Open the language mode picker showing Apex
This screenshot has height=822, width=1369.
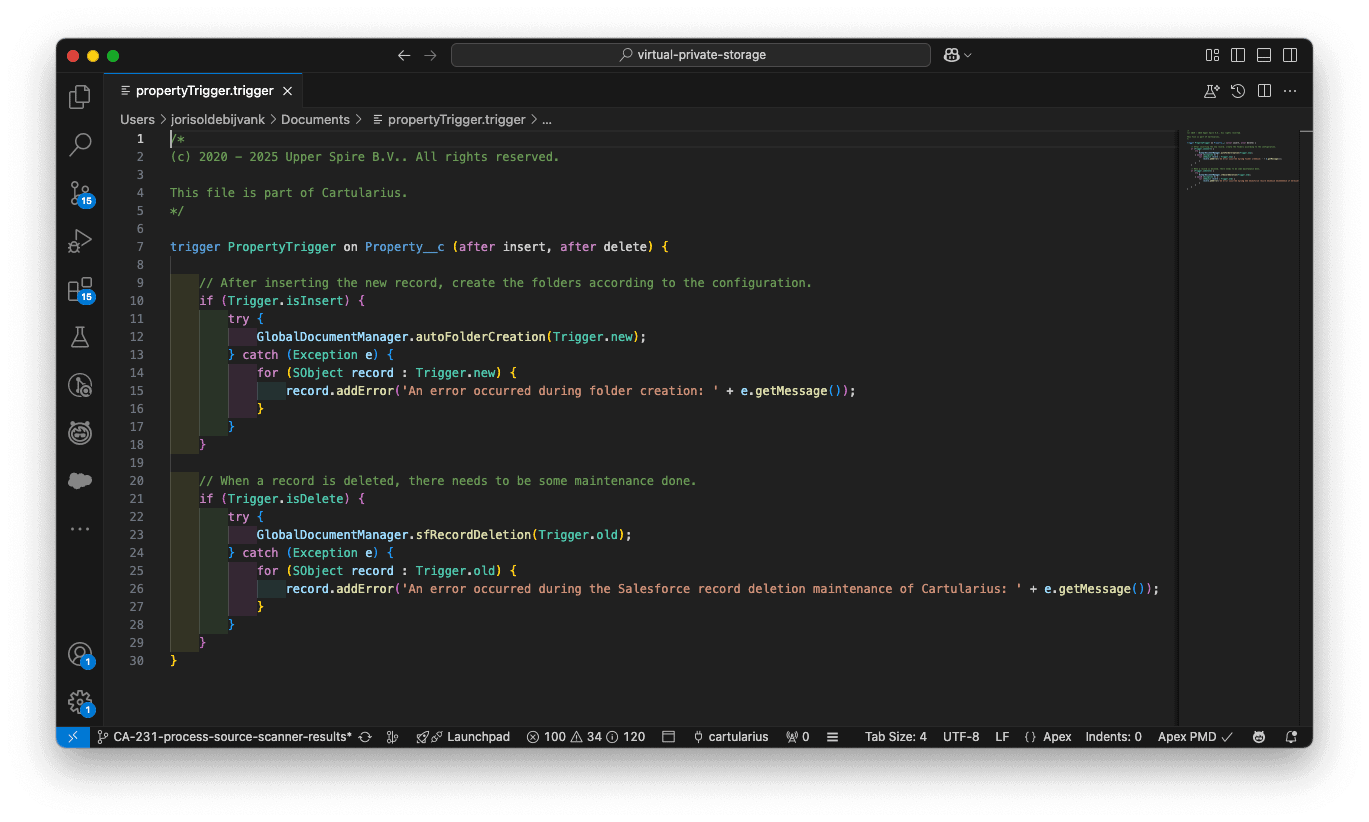1048,736
